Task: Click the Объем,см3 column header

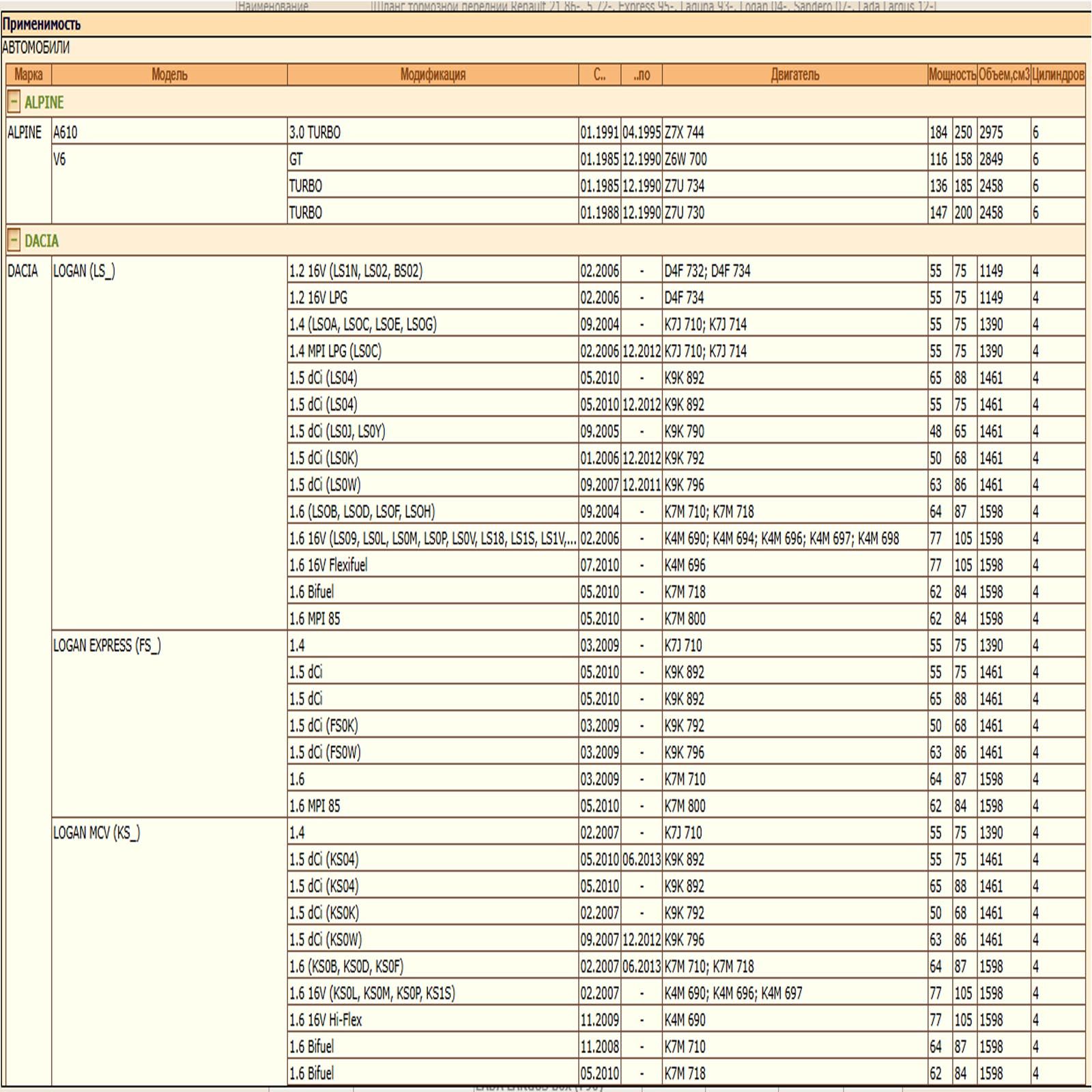Action: pos(1003,74)
